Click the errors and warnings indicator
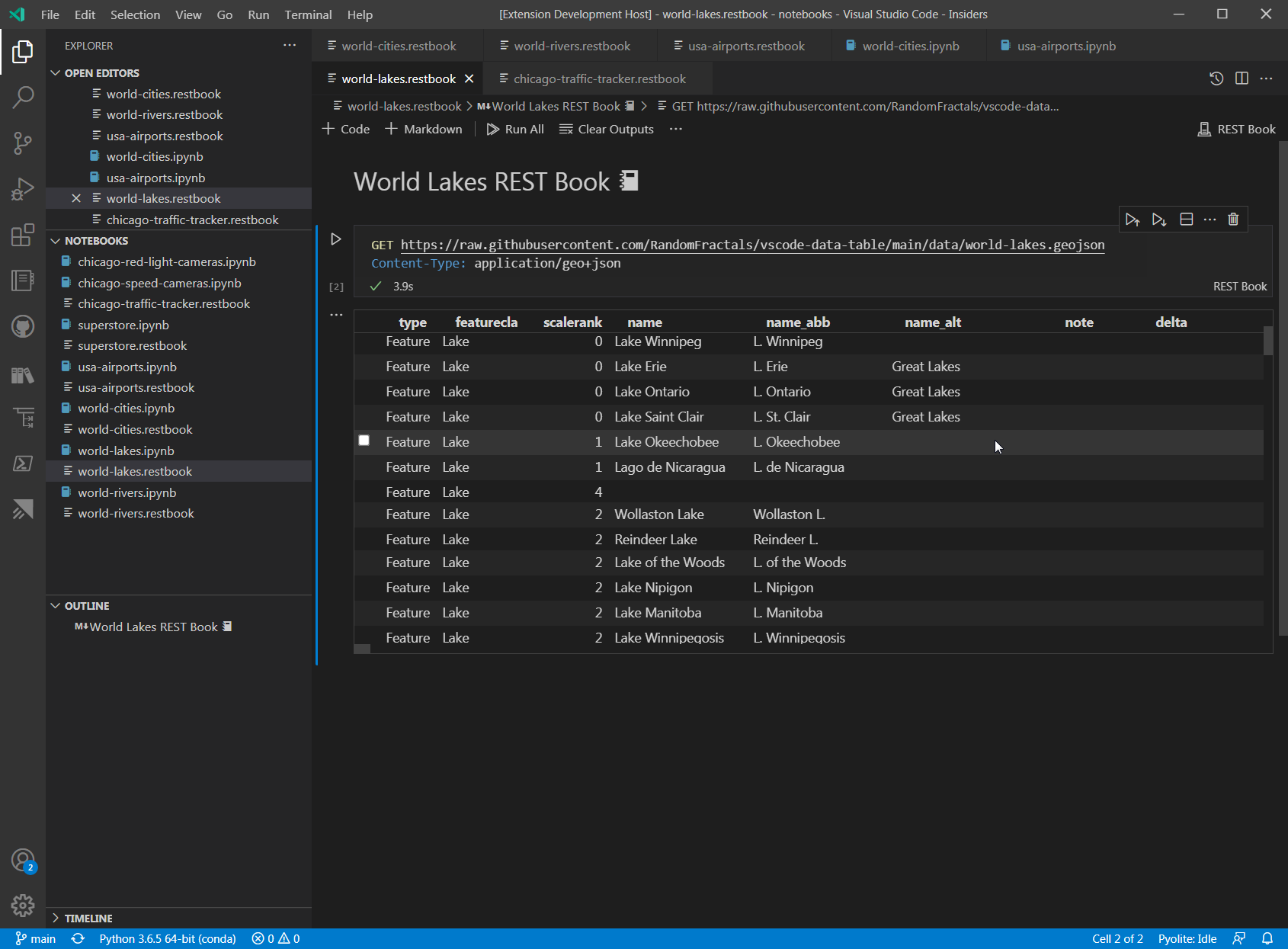 pos(276,938)
